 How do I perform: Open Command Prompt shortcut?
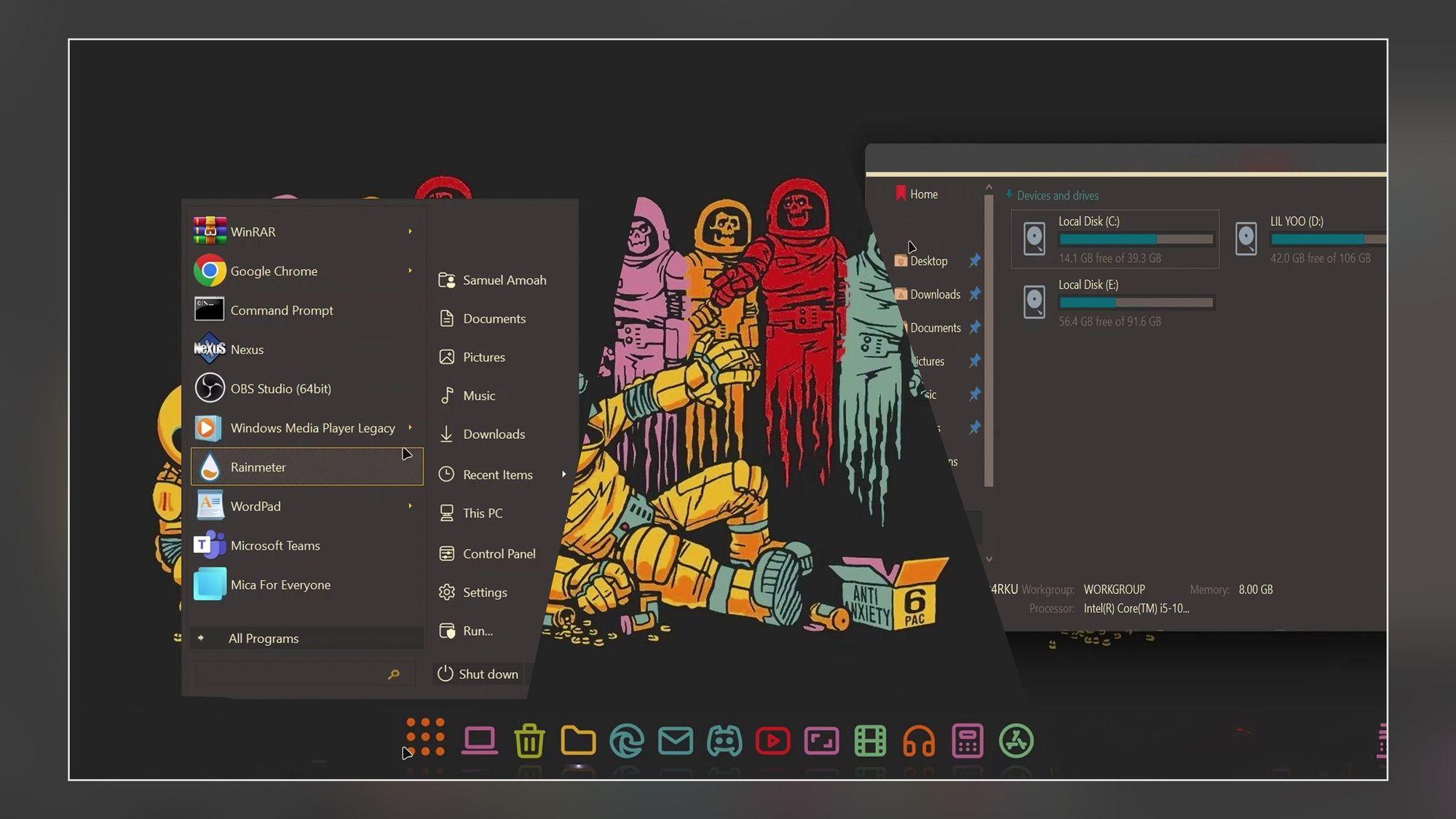tap(306, 310)
